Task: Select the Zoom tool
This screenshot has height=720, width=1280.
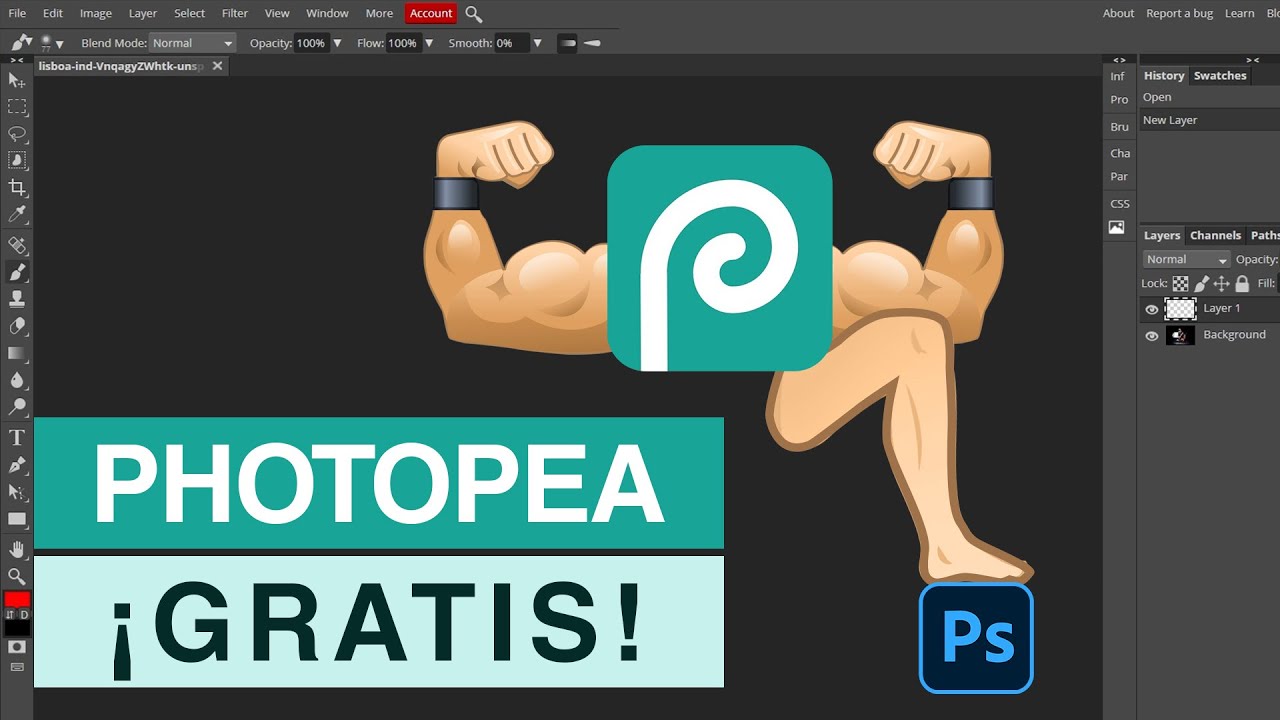Action: pos(17,576)
